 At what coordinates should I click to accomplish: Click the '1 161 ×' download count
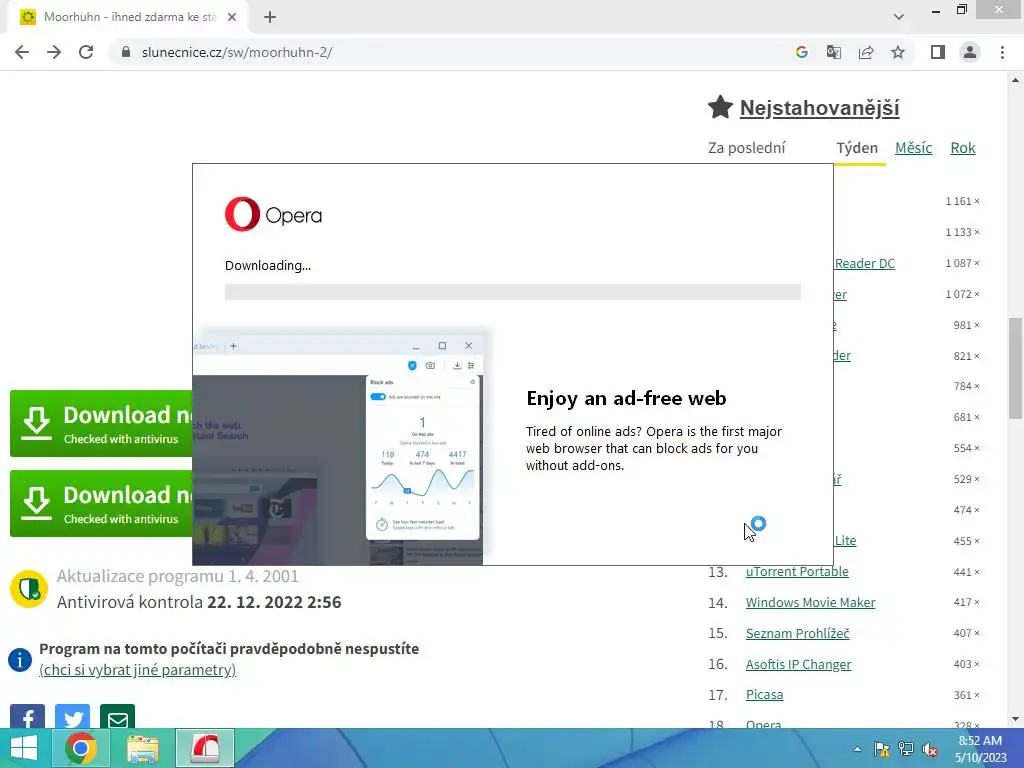tap(962, 201)
